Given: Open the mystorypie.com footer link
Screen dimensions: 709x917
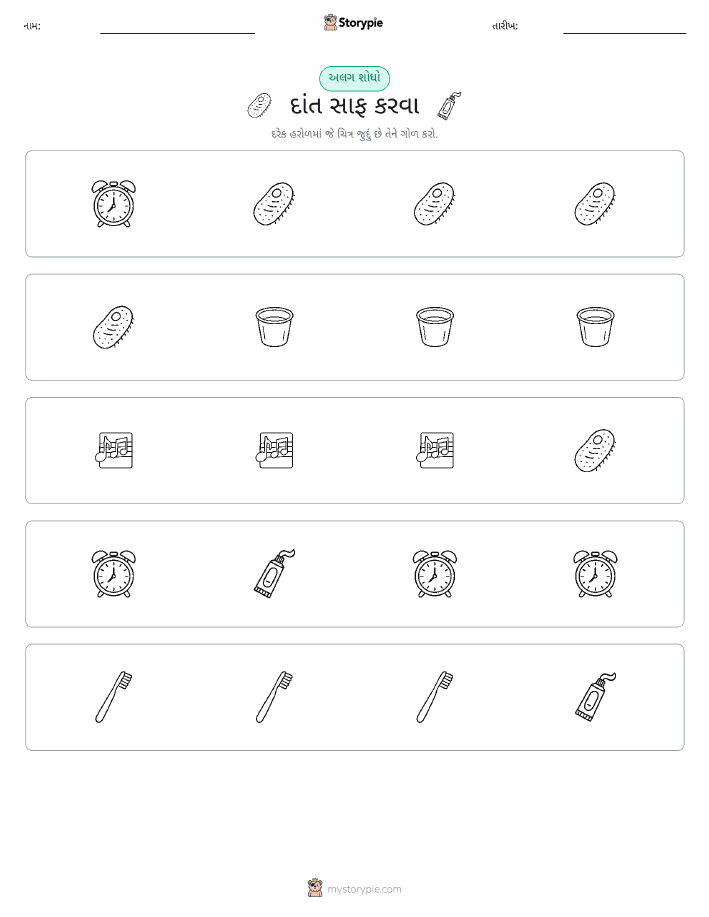Looking at the screenshot, I should pyautogui.click(x=364, y=889).
